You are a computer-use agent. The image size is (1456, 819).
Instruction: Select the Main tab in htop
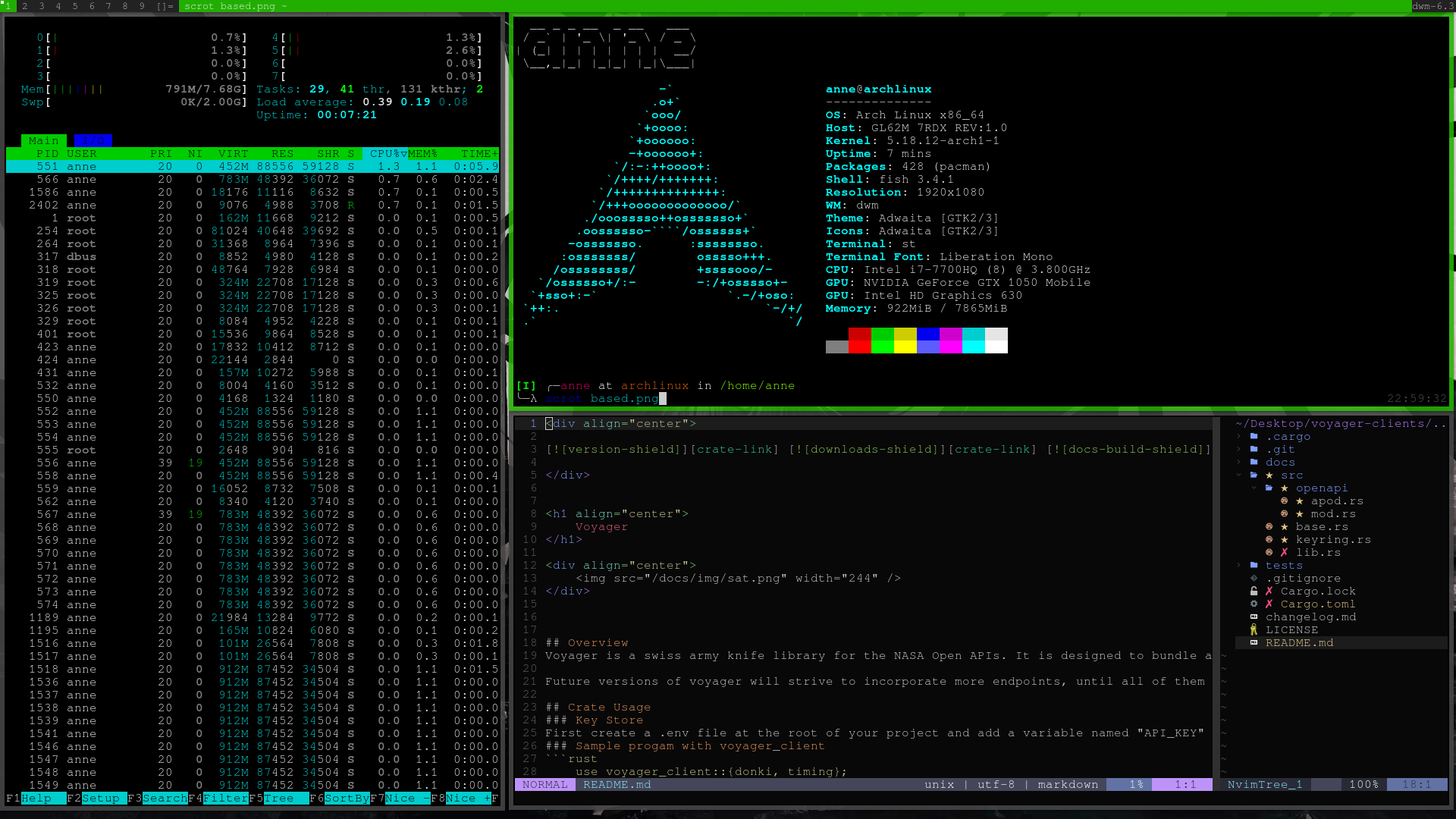tap(43, 141)
